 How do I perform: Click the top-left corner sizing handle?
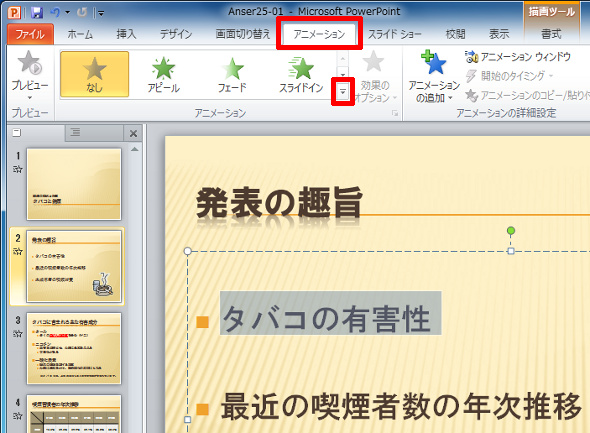(187, 251)
